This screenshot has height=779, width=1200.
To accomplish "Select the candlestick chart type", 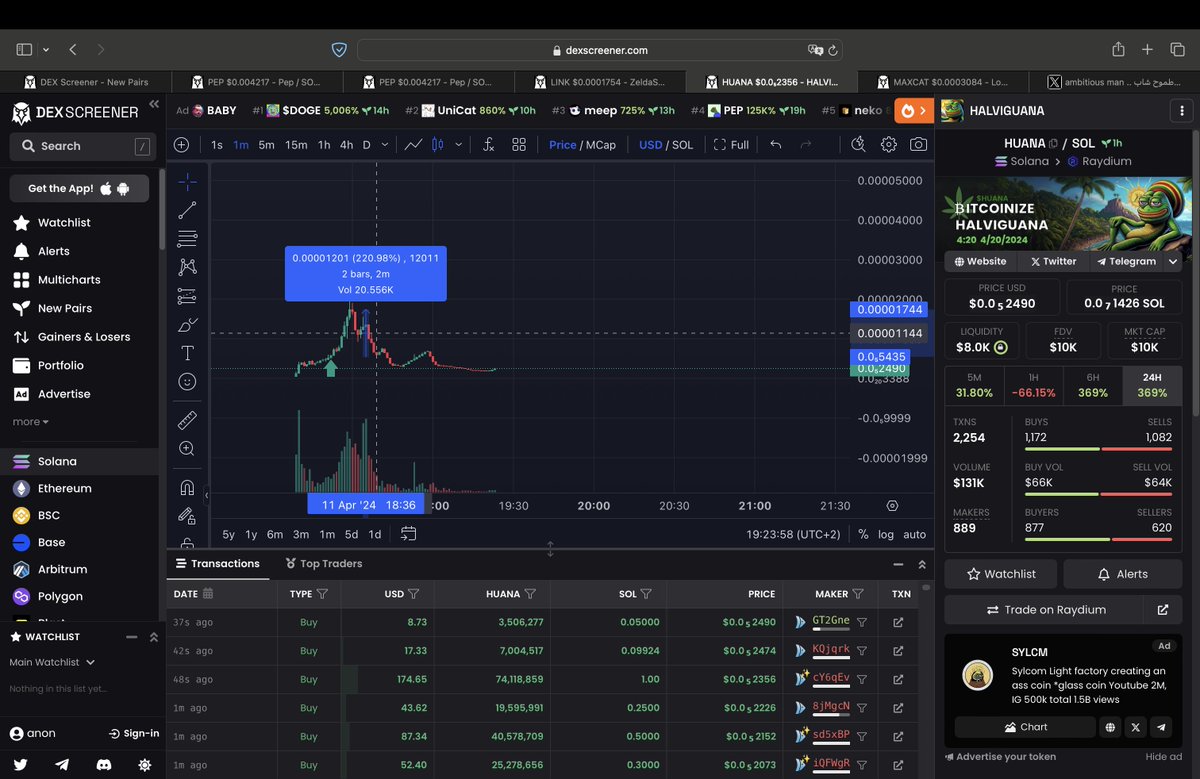I will click(437, 145).
